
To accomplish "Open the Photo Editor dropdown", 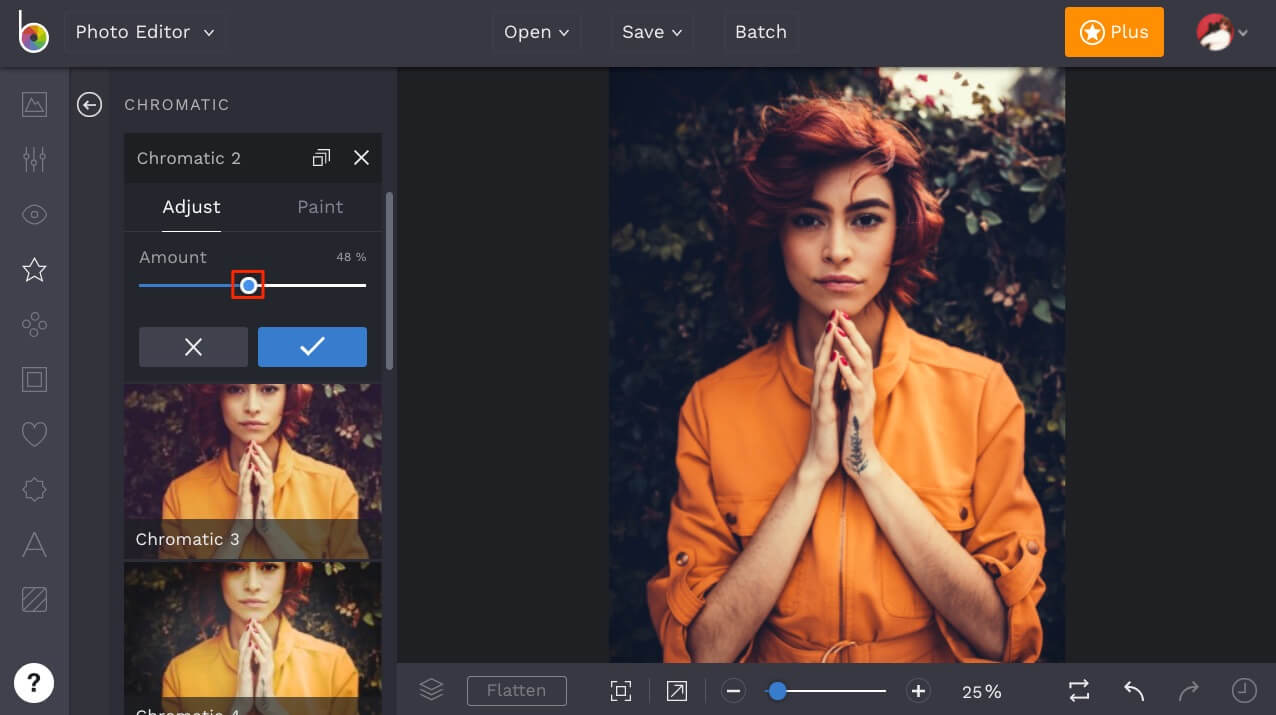I will [143, 31].
